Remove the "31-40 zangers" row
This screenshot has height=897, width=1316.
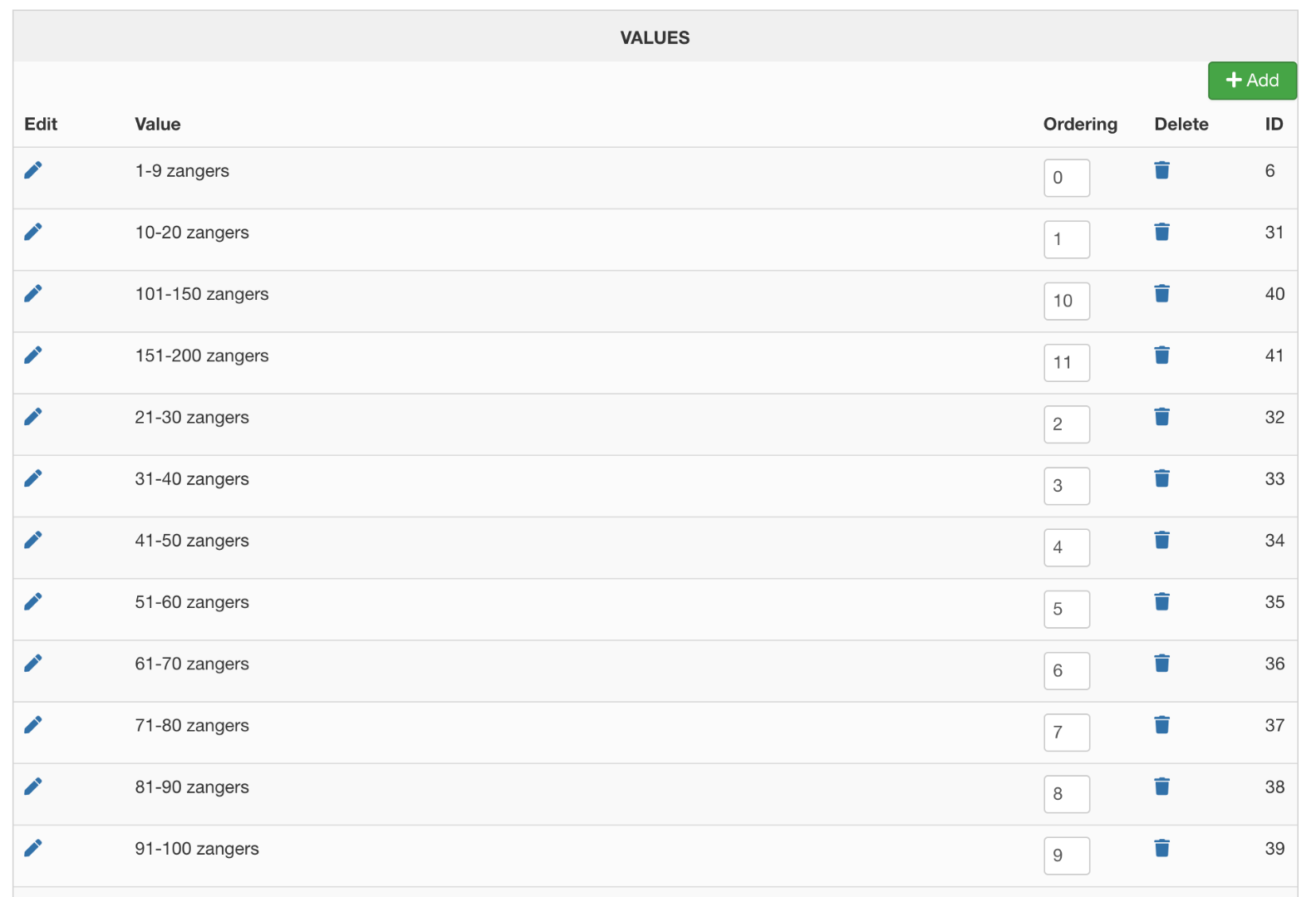1161,478
